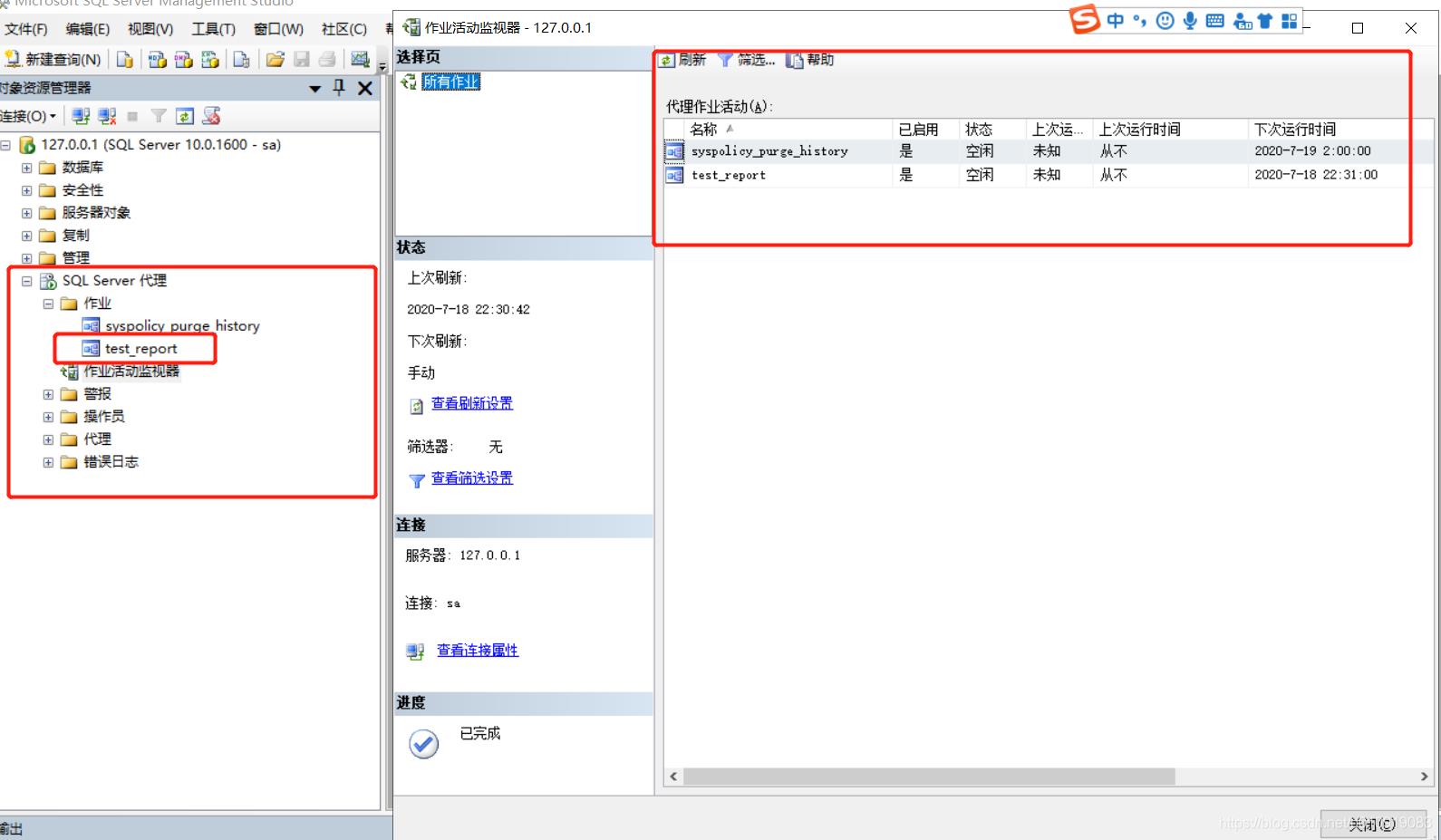Click the 关闭(C) button

[x=1372, y=824]
